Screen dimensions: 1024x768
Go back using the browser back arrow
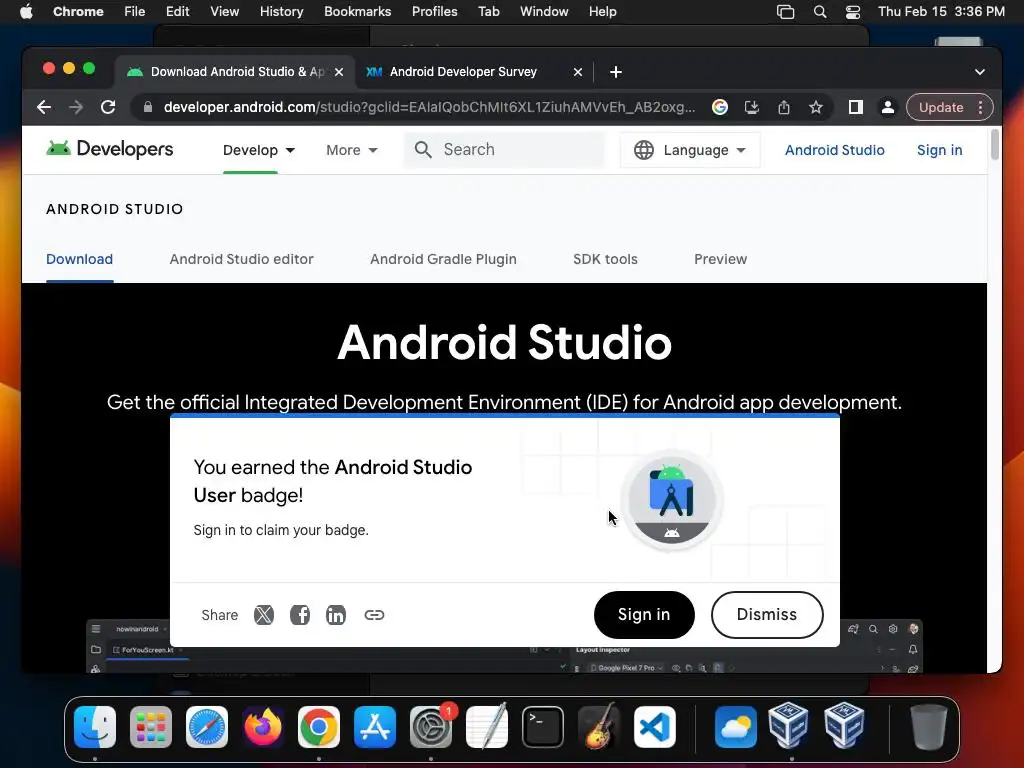point(44,107)
